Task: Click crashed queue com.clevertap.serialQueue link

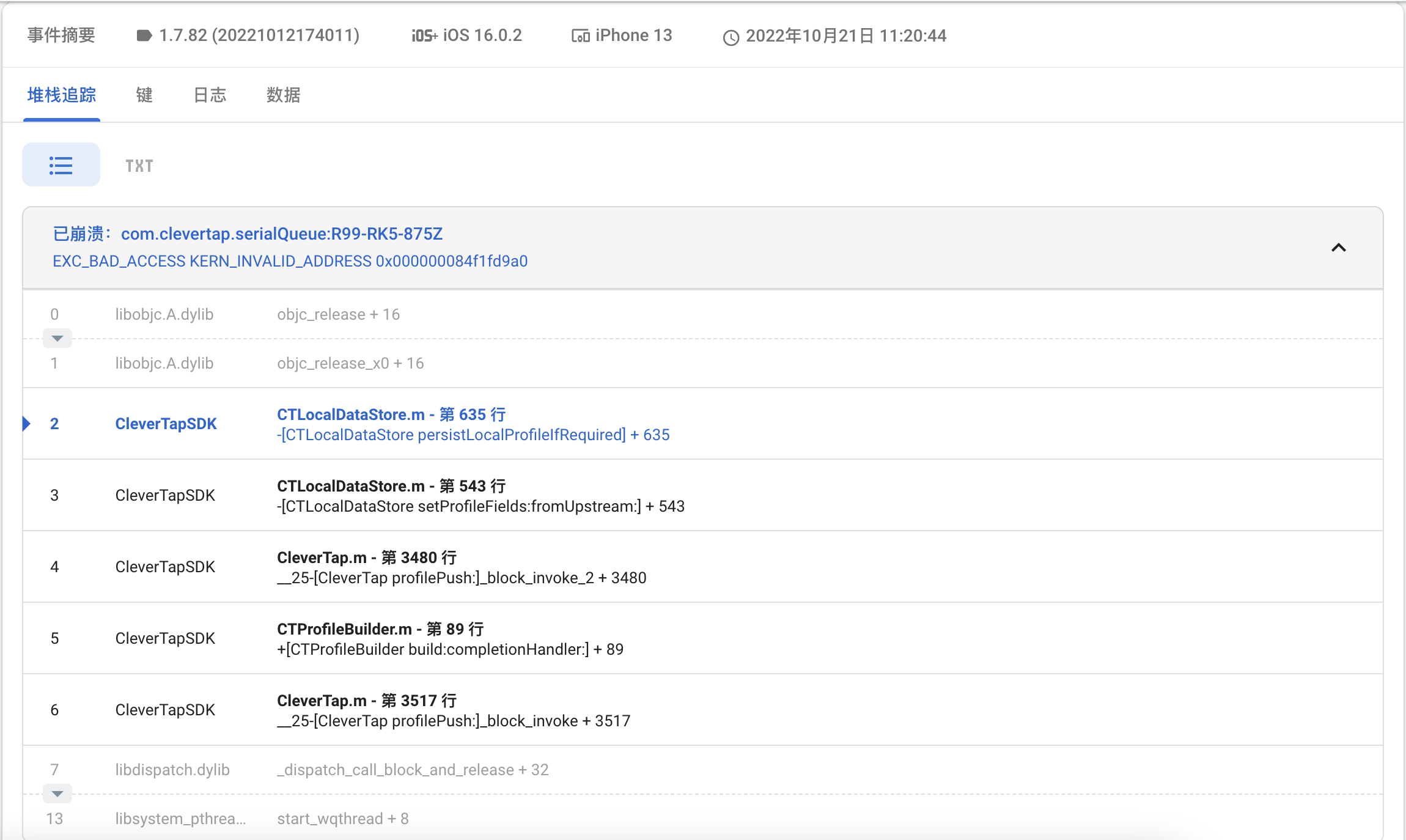Action: [281, 234]
